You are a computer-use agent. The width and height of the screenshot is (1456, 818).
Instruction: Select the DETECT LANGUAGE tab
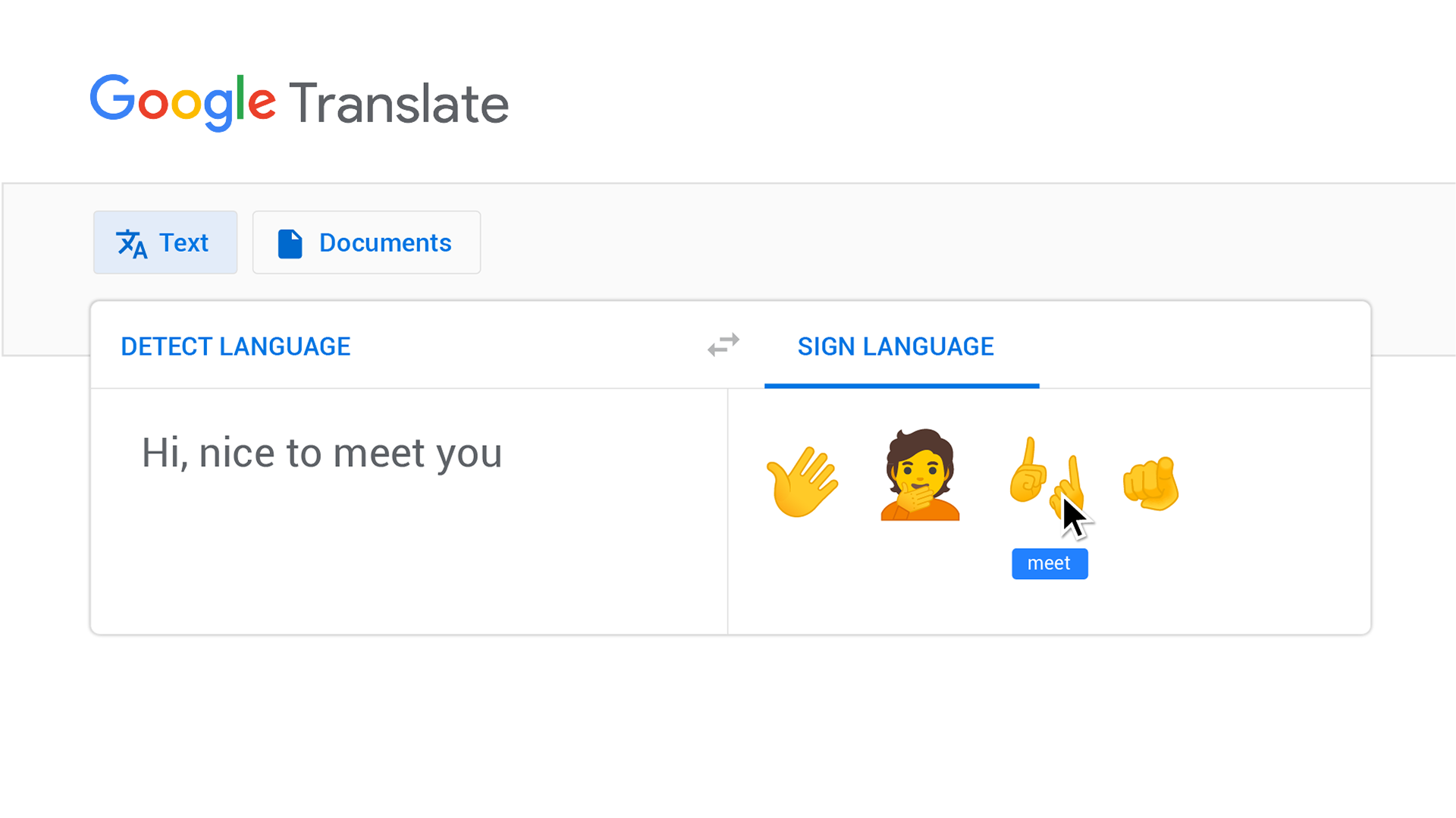coord(235,346)
